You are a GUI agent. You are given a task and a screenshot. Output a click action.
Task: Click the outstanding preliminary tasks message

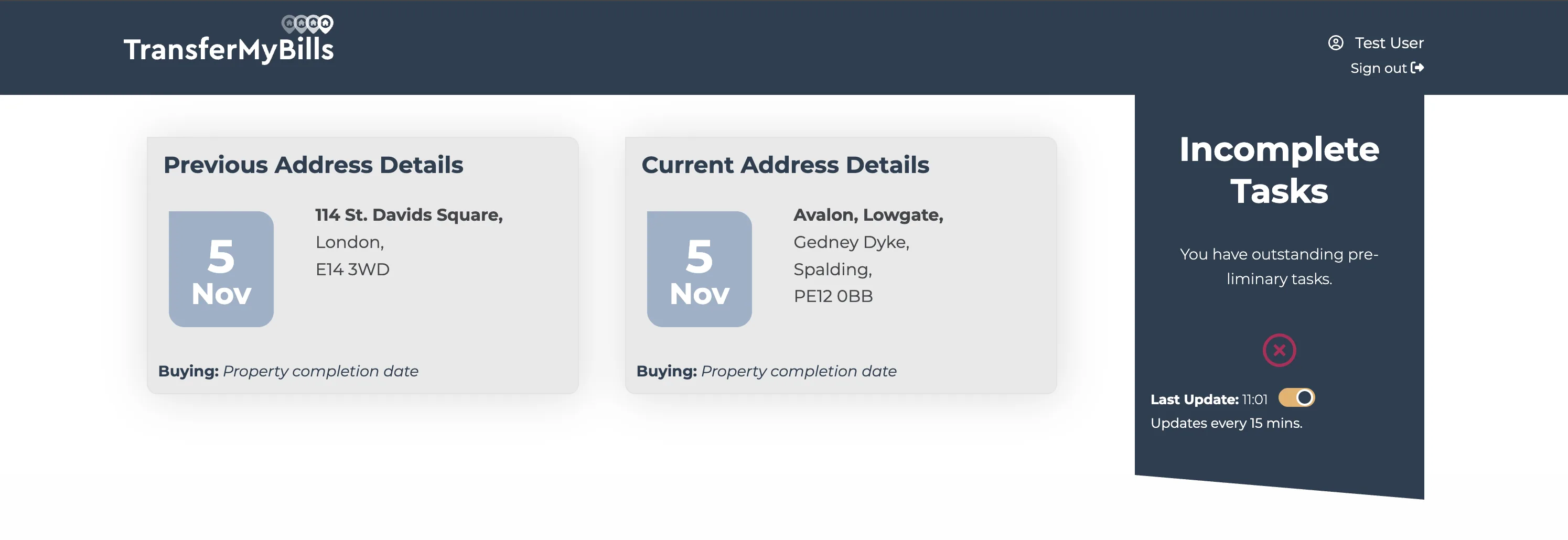tap(1279, 267)
